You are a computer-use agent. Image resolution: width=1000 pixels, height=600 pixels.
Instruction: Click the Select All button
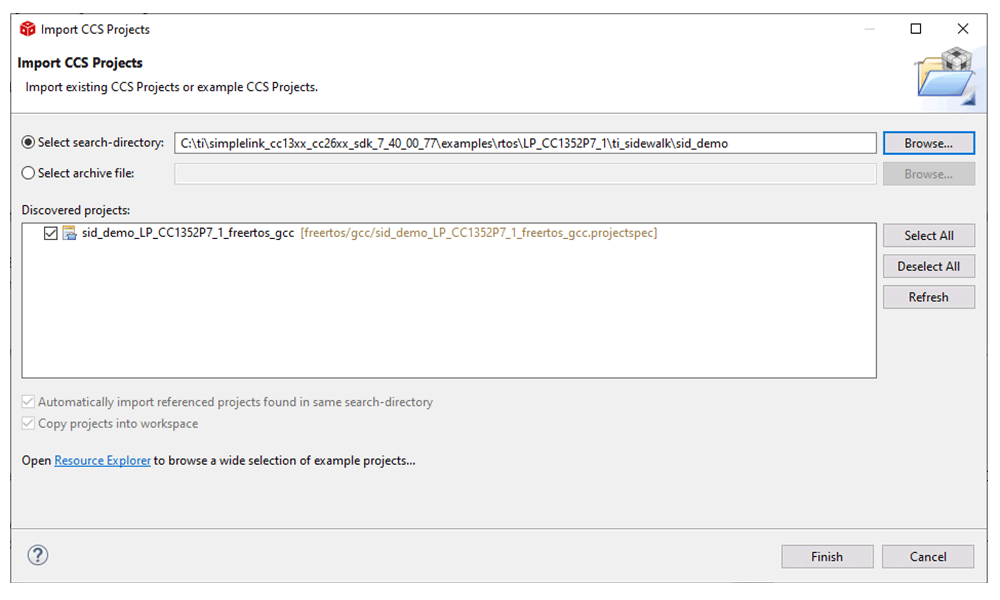(x=929, y=235)
